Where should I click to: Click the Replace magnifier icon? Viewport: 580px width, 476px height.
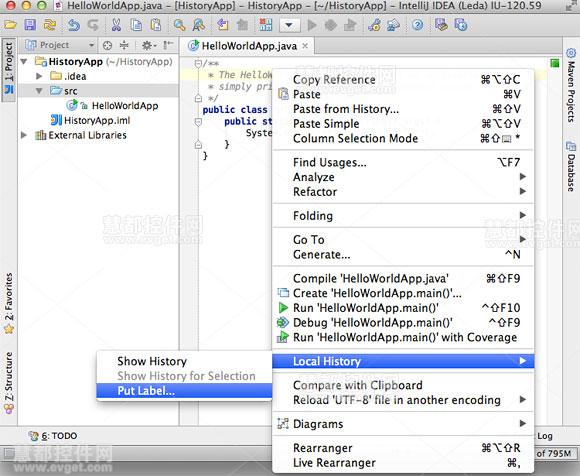(x=199, y=25)
